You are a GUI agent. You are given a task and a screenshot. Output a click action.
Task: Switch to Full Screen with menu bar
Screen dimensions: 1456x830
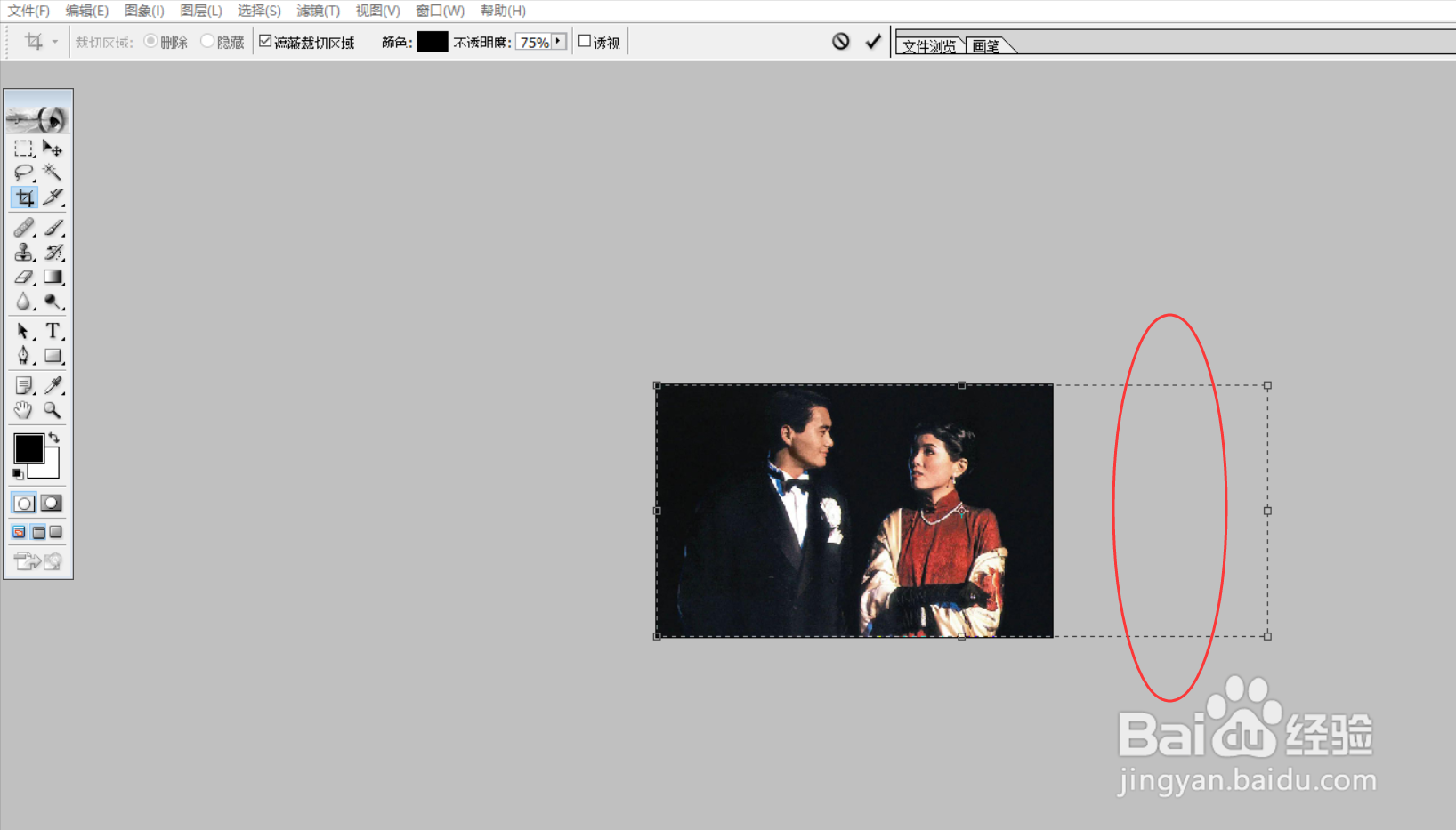[38, 532]
